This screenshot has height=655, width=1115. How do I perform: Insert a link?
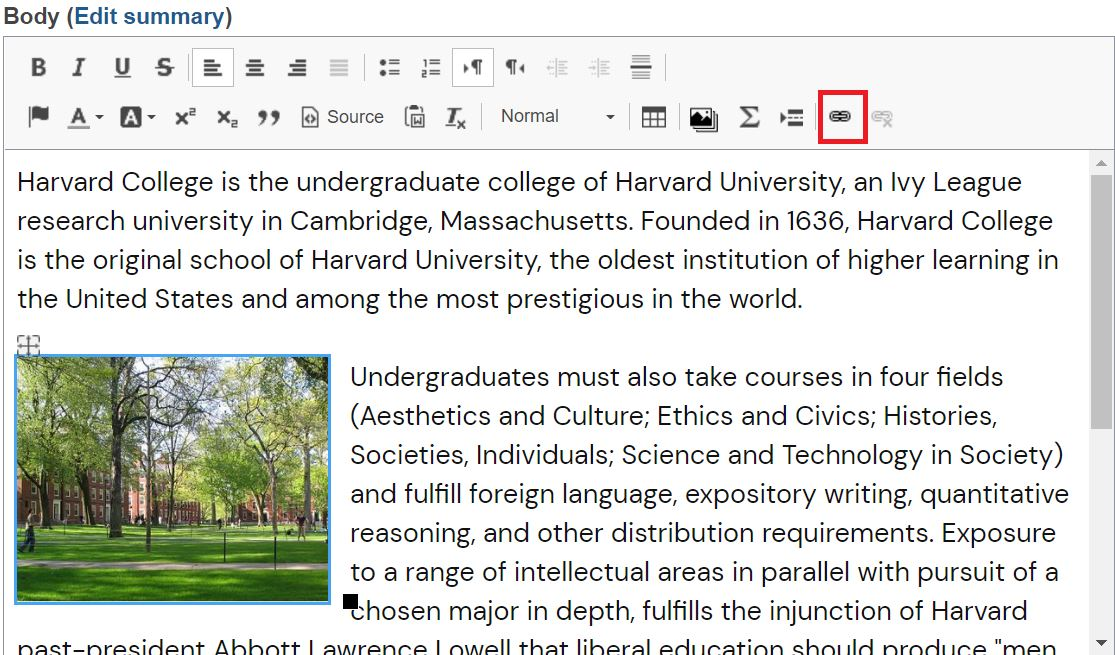click(x=841, y=117)
